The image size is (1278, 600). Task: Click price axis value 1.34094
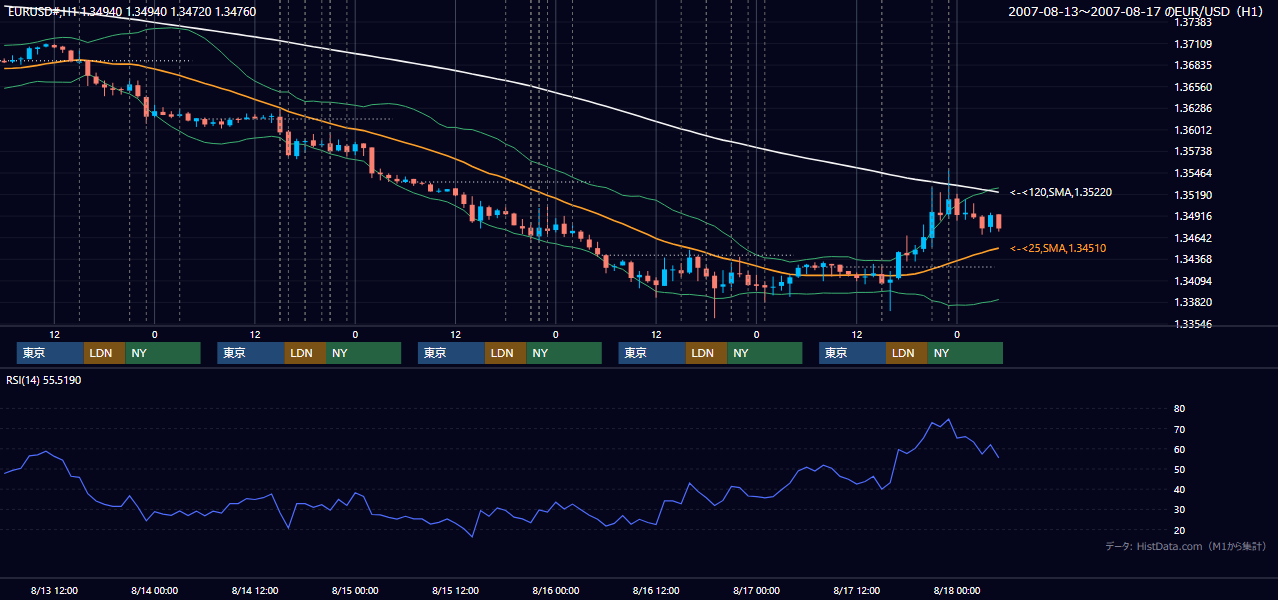[x=1193, y=281]
